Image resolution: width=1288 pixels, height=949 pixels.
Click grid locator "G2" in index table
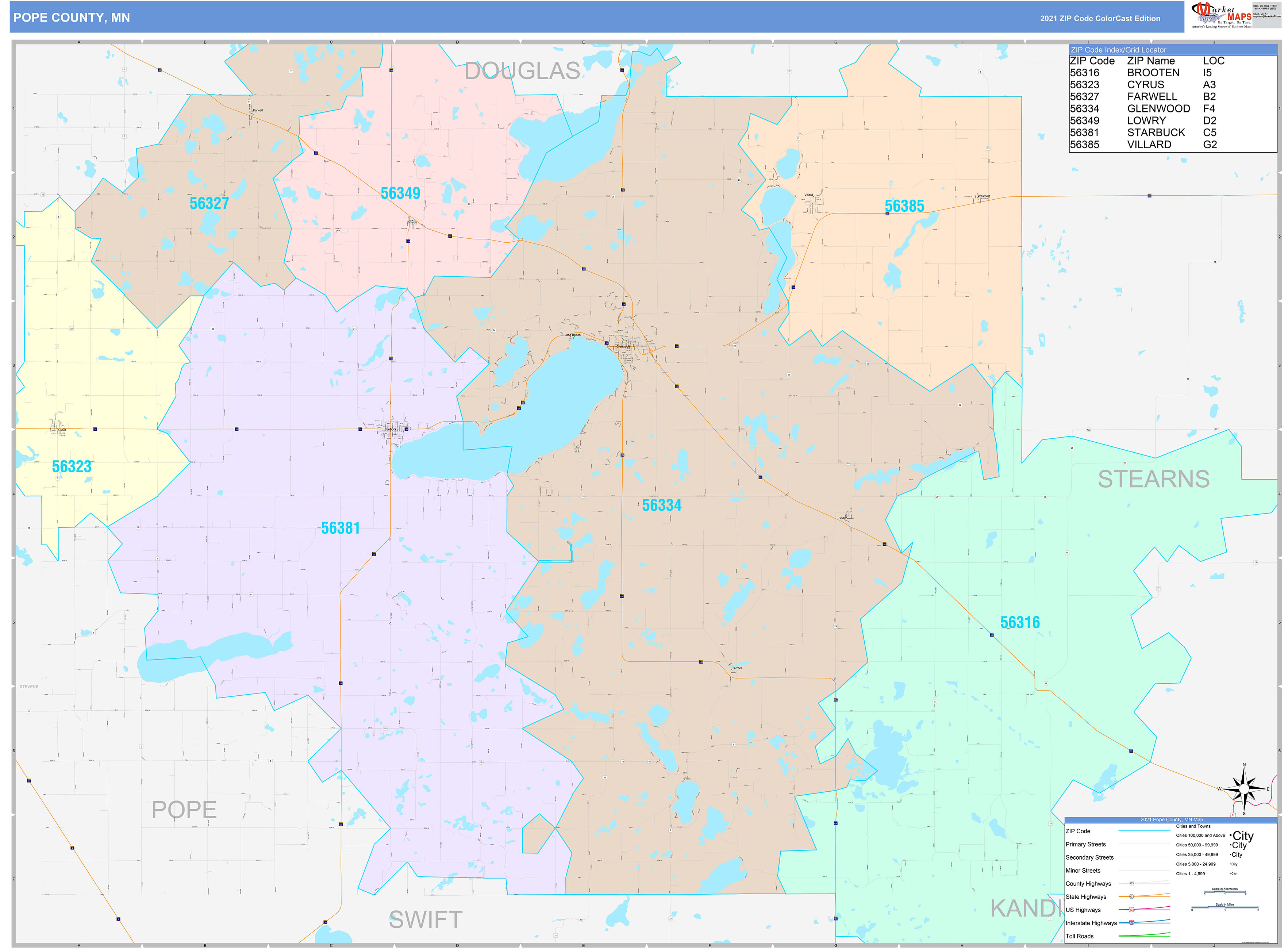(x=1210, y=145)
